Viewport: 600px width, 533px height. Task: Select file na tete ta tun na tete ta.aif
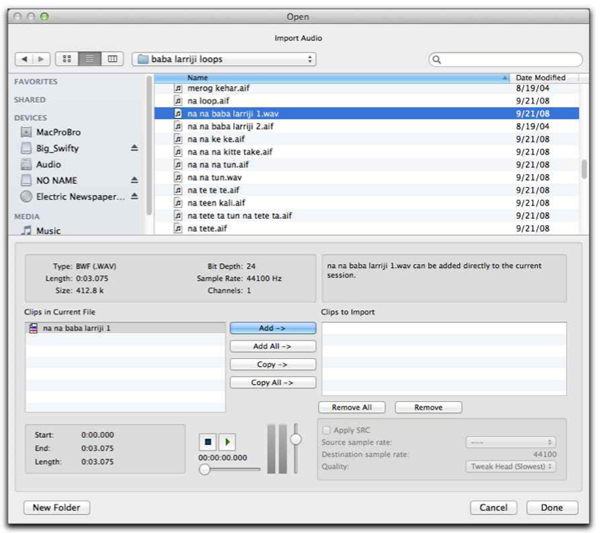pyautogui.click(x=367, y=216)
